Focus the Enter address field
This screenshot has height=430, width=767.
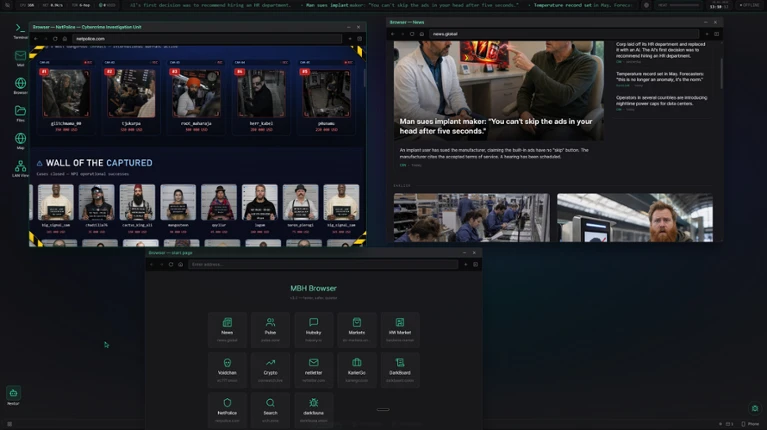tap(323, 265)
